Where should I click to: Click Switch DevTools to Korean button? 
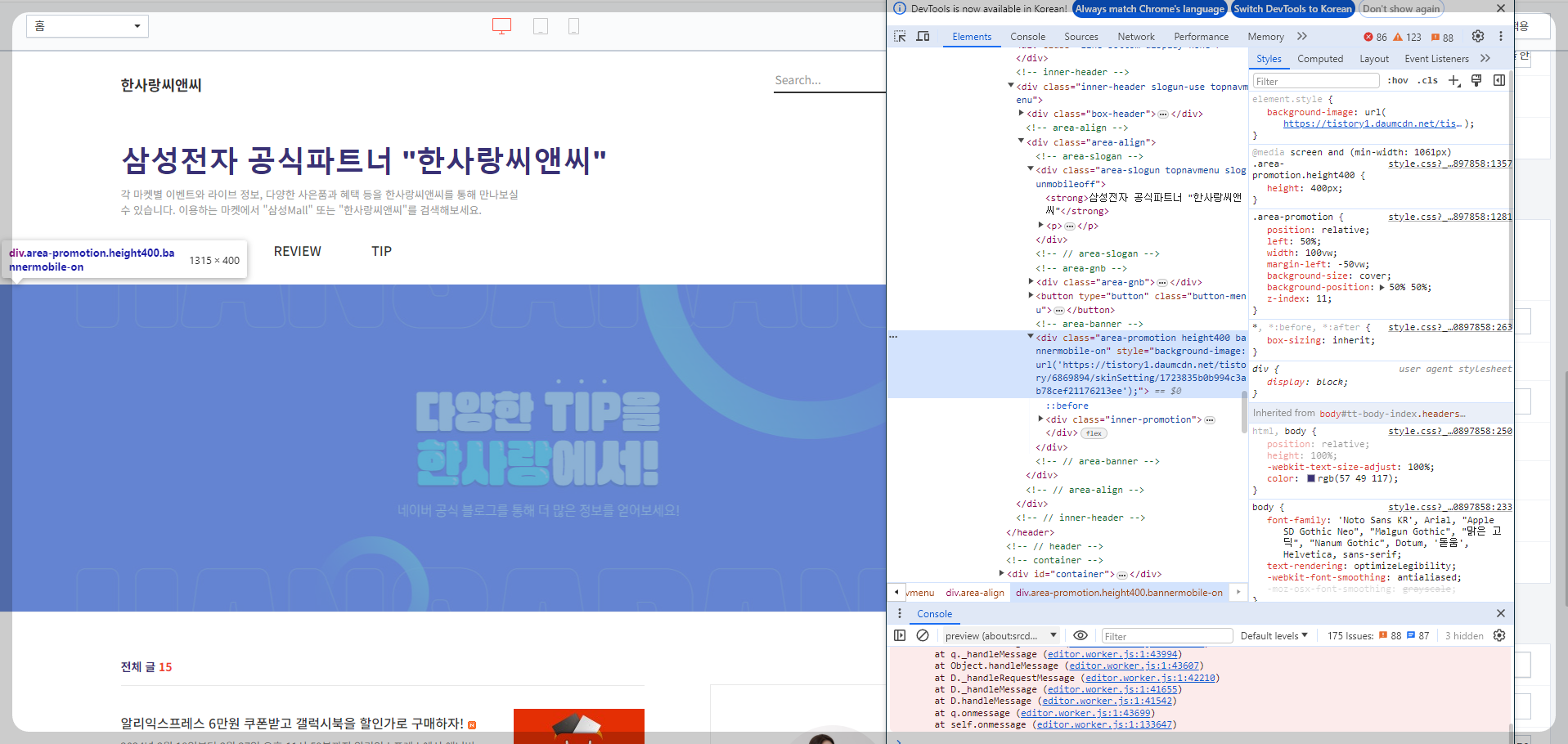click(x=1292, y=9)
